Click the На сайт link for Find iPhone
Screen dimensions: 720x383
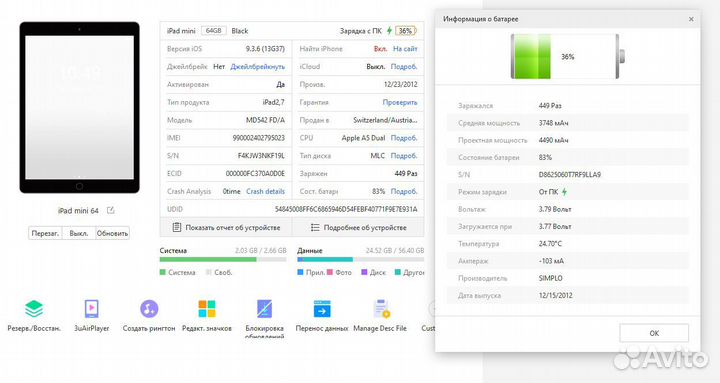tap(405, 49)
